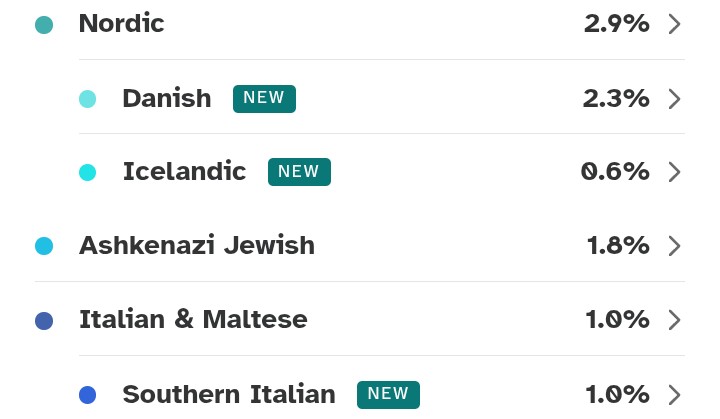Open the Nordic ancestry label
The image size is (720, 419).
[x=121, y=24]
